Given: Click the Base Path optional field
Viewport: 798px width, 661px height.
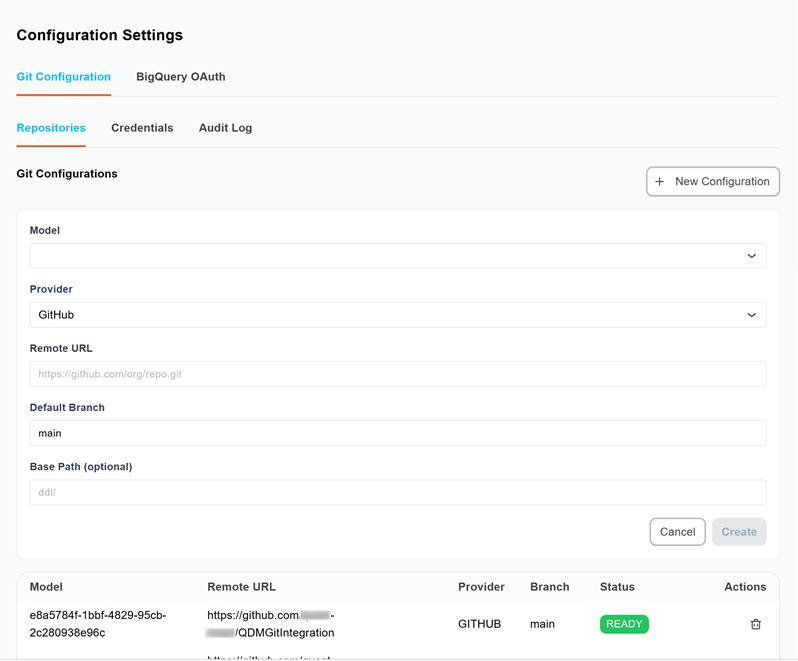Looking at the screenshot, I should point(398,493).
